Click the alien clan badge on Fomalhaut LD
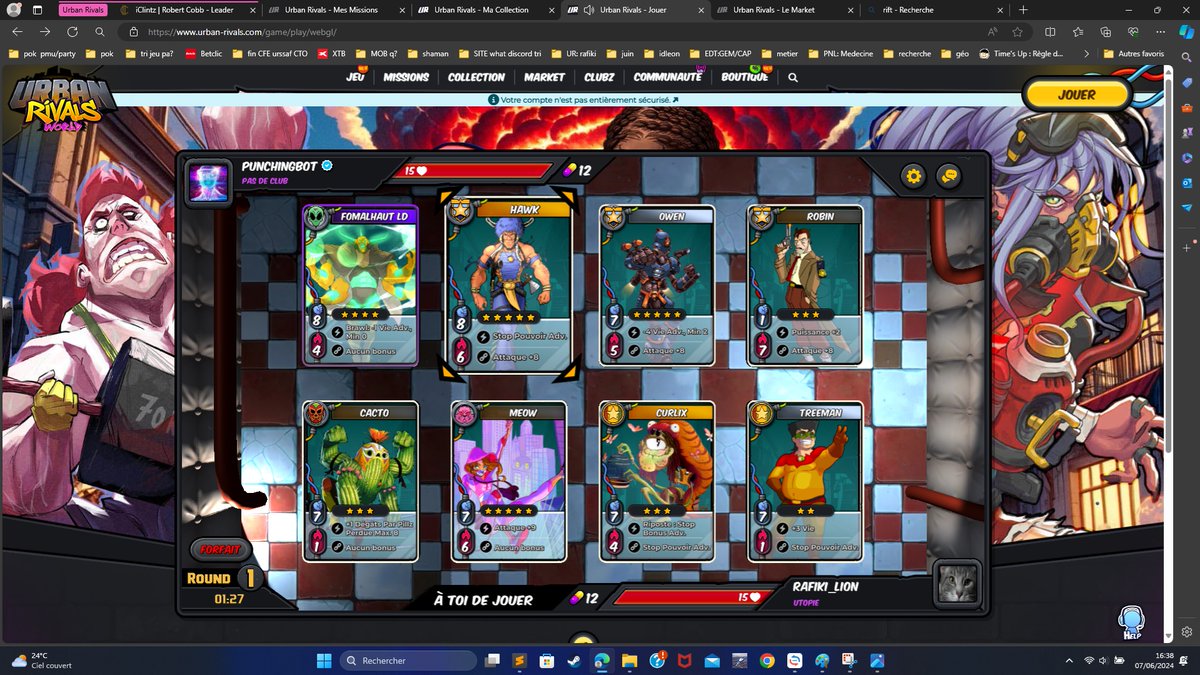 click(x=318, y=217)
